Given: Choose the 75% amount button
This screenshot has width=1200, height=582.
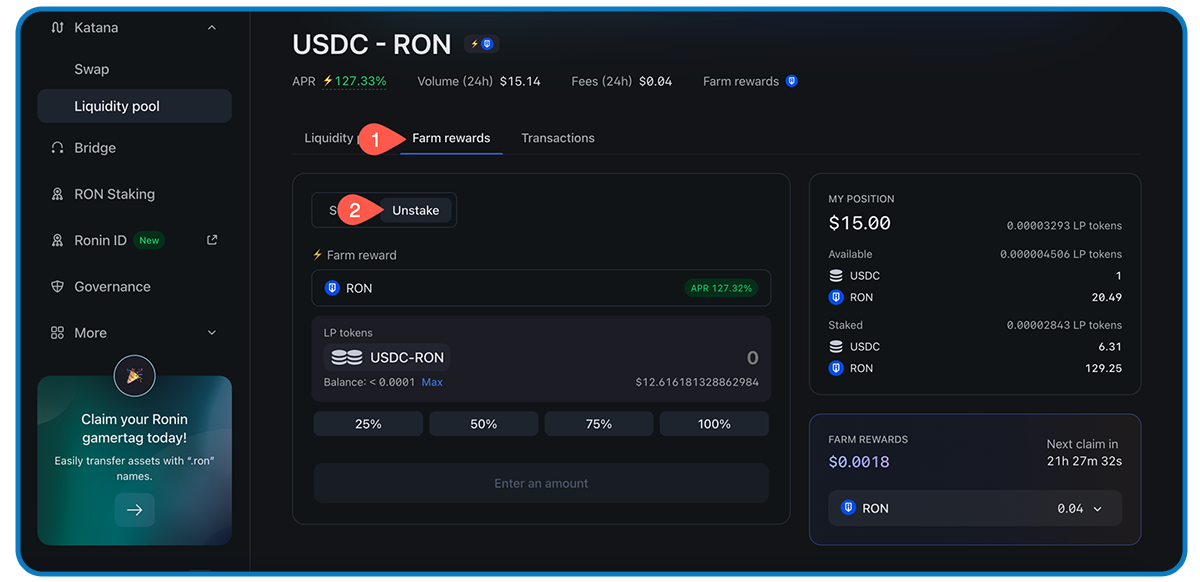Looking at the screenshot, I should [x=599, y=424].
